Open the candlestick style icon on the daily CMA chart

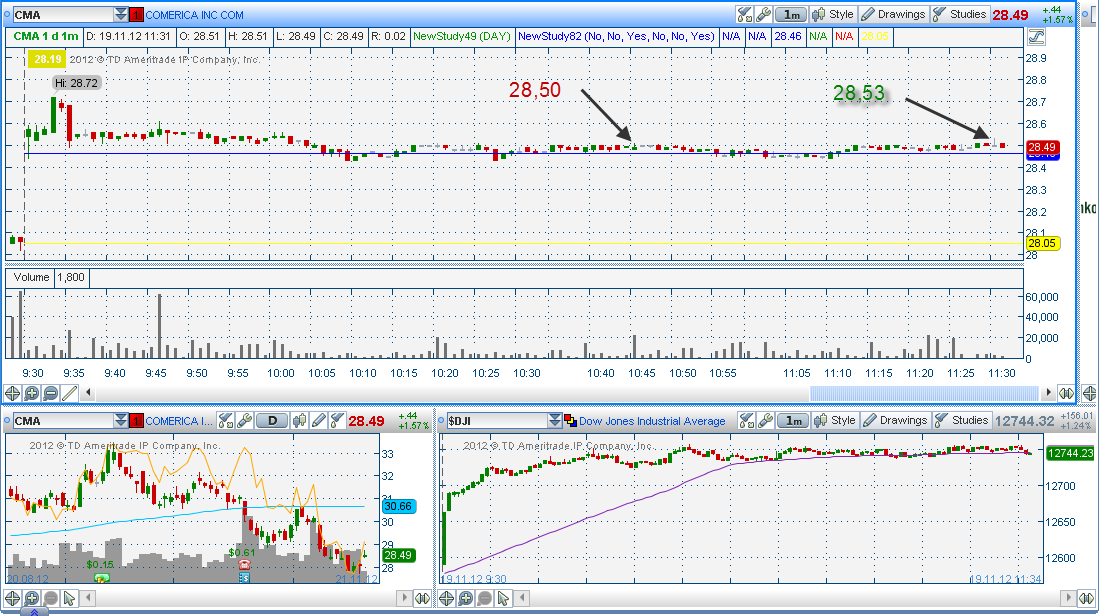point(300,420)
